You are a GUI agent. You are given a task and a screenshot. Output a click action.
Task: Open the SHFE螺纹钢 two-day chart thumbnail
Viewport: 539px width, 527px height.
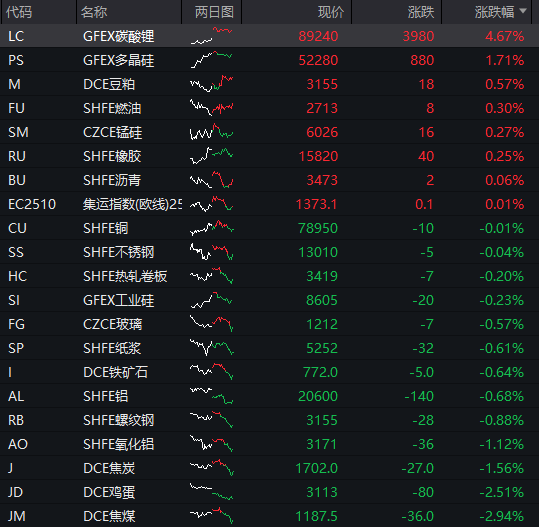tap(212, 420)
